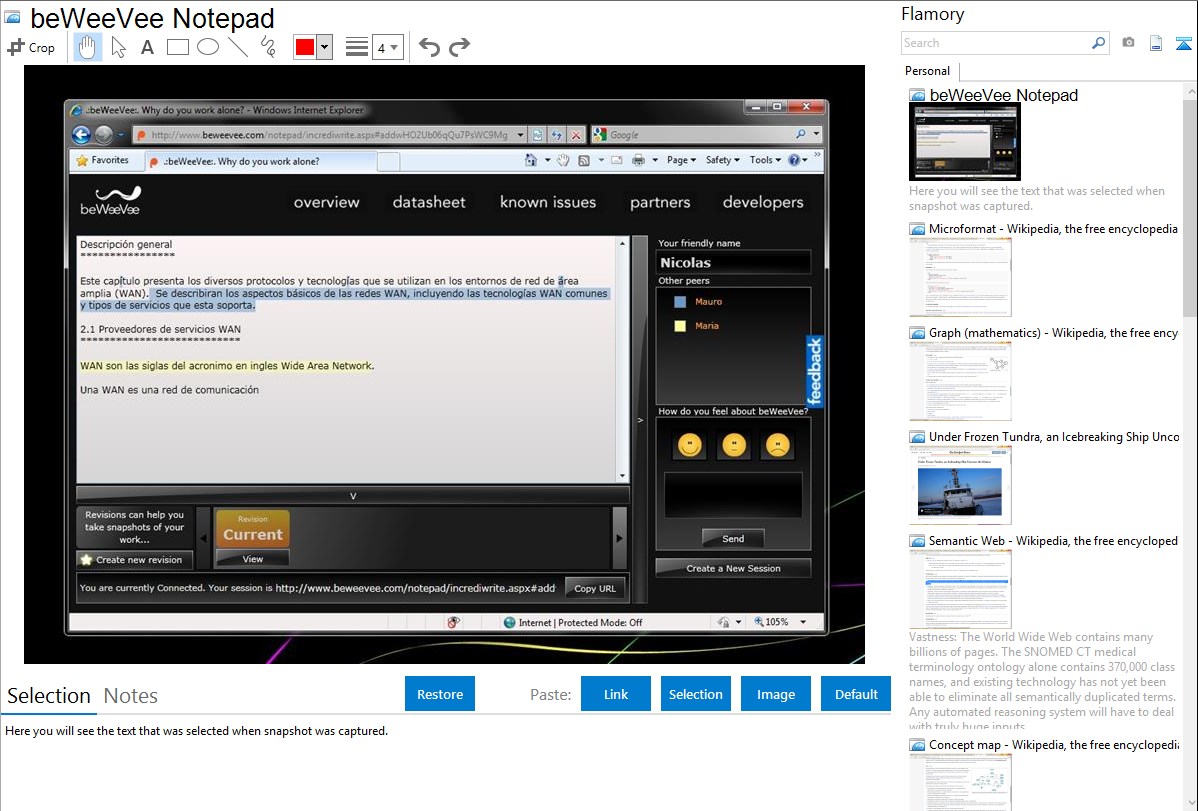Click the Flamory search field
The height and width of the screenshot is (811, 1198).
click(x=996, y=43)
